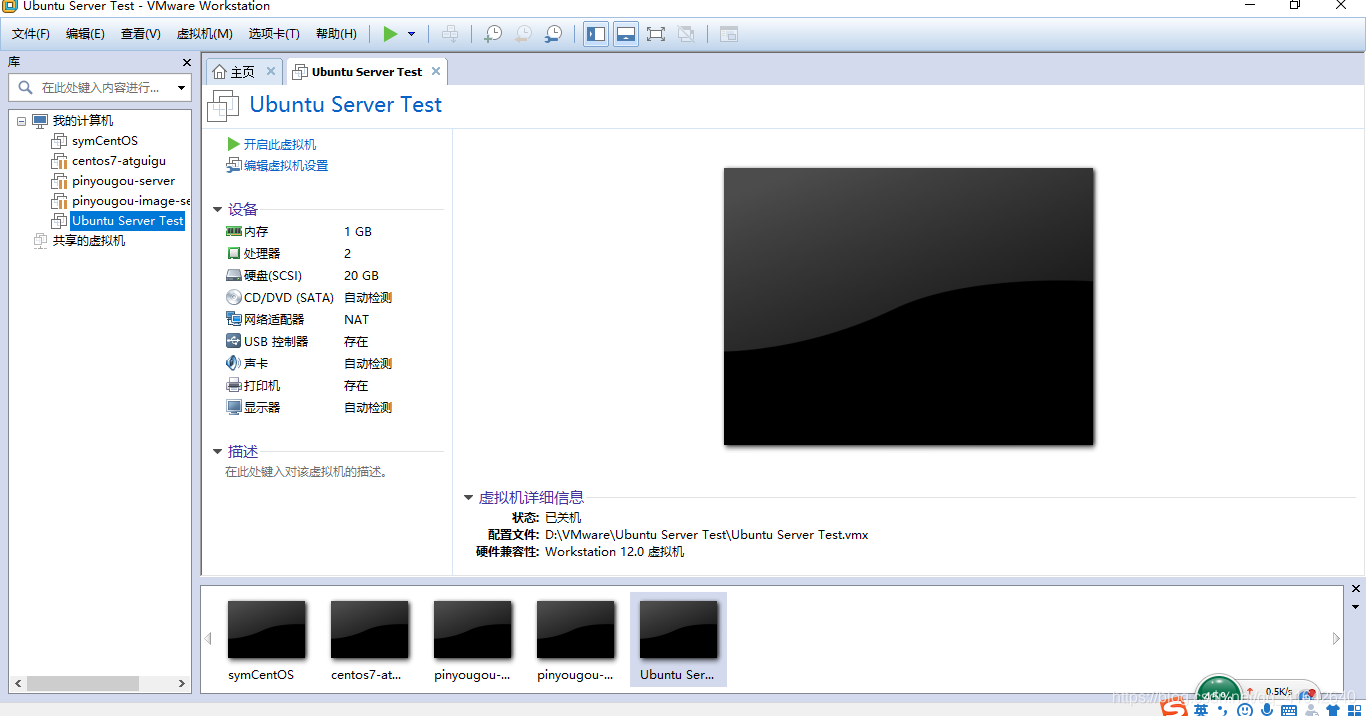1366x716 pixels.
Task: Open the 文件(F) menu
Action: coord(31,34)
